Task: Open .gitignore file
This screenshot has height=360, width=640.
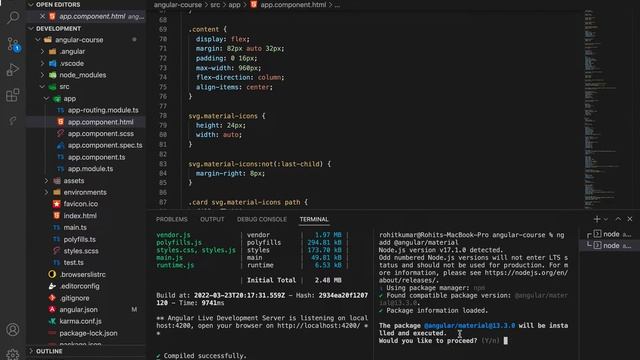Action: pyautogui.click(x=74, y=298)
